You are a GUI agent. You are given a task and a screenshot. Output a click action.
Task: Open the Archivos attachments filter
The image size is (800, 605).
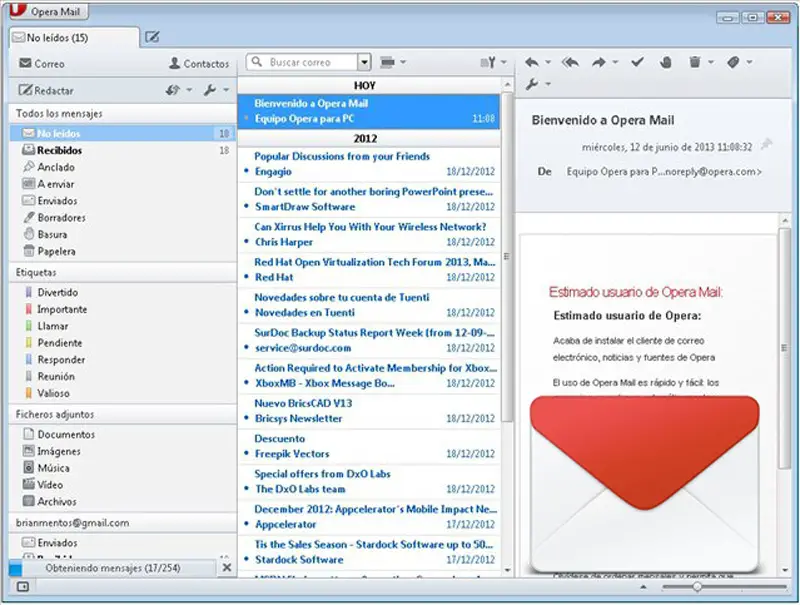pos(122,501)
